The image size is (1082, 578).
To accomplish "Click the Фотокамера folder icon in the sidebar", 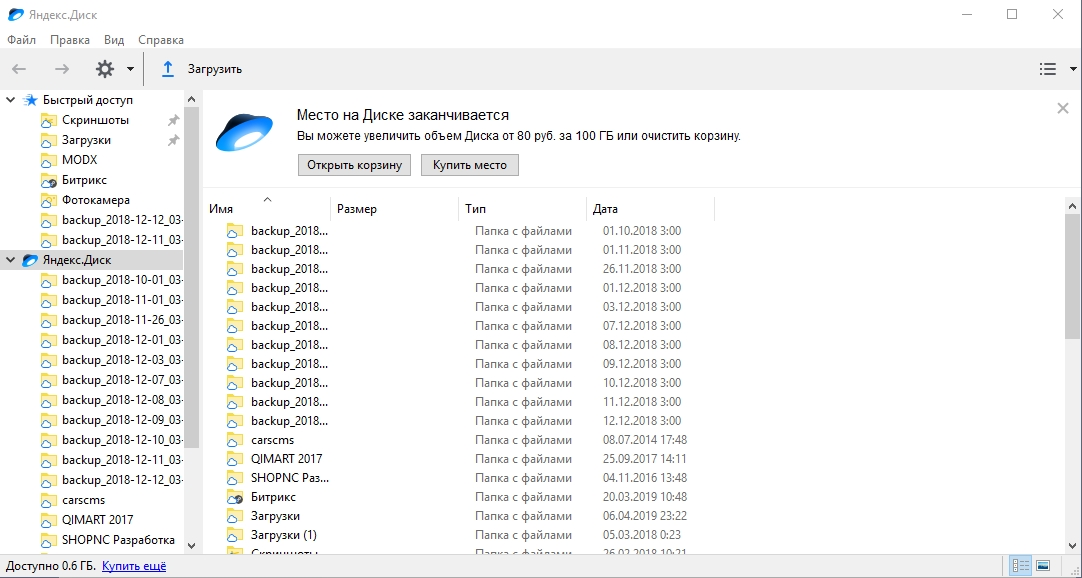I will (x=48, y=201).
